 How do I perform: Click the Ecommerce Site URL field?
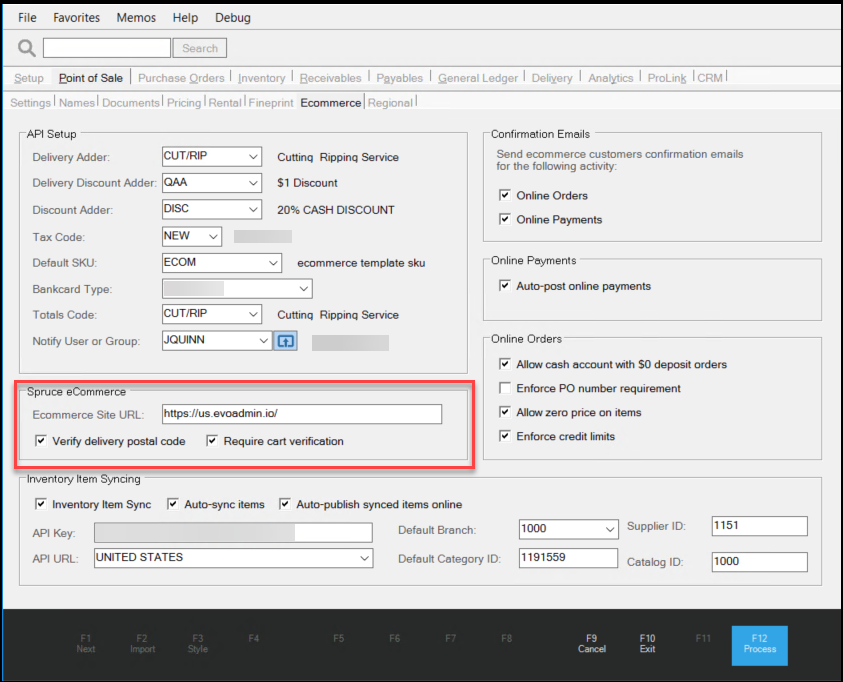tap(301, 414)
